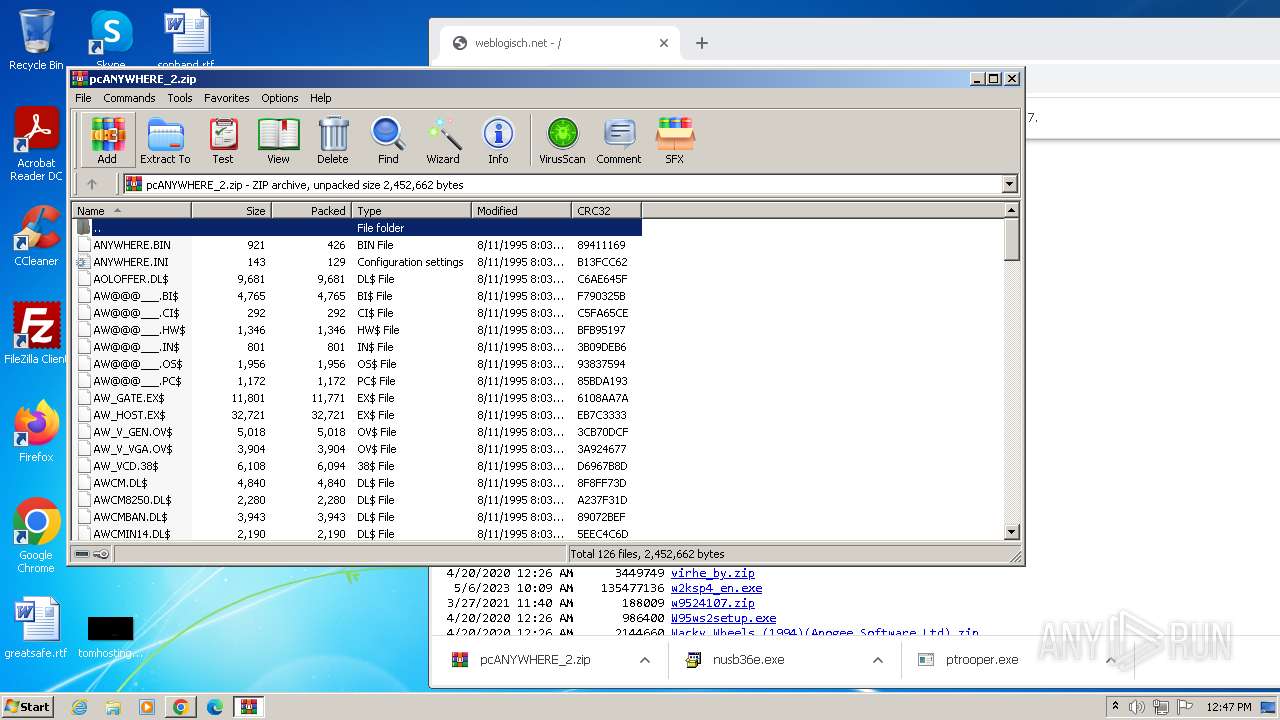Sort by the Packed column header
This screenshot has width=1280, height=720.
[x=311, y=210]
